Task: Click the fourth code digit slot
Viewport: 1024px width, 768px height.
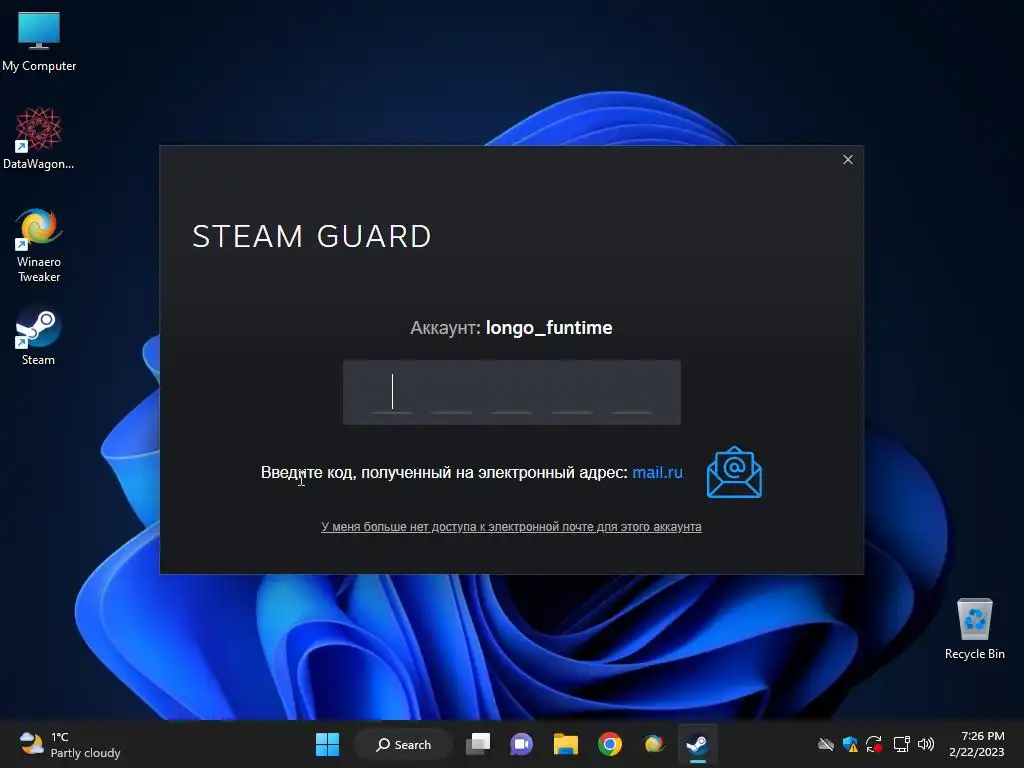Action: tap(572, 392)
